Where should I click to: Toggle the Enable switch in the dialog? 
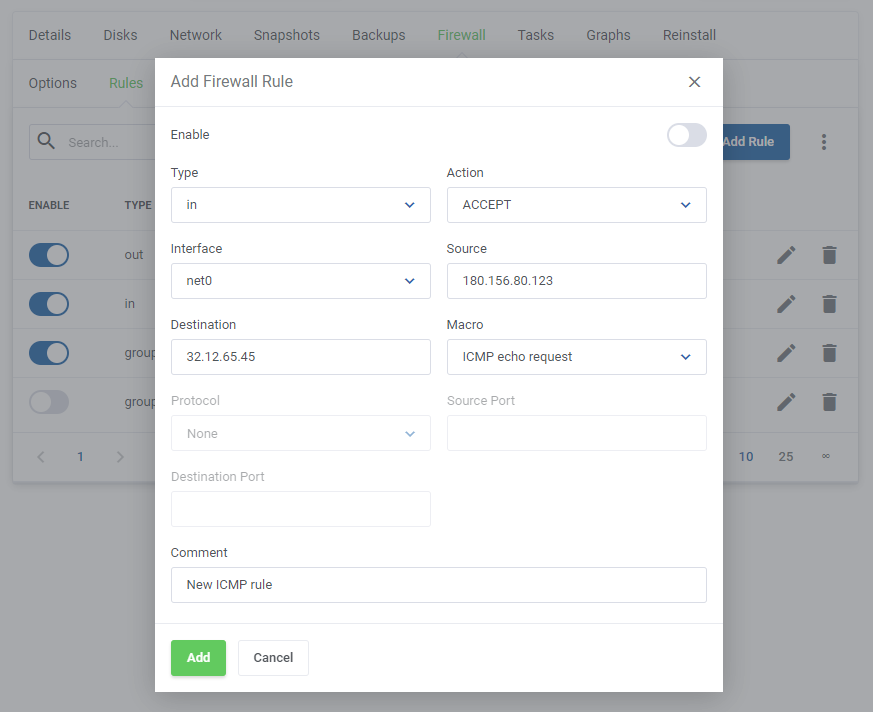tap(686, 135)
